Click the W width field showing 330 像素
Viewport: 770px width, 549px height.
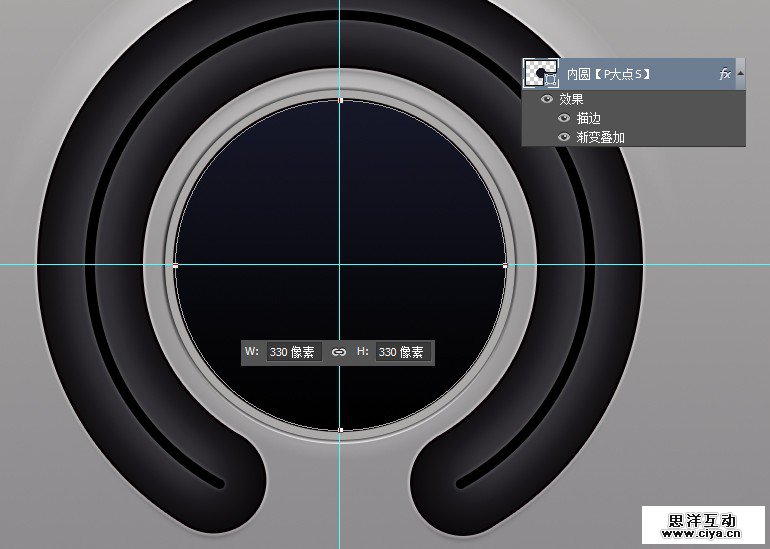[294, 352]
